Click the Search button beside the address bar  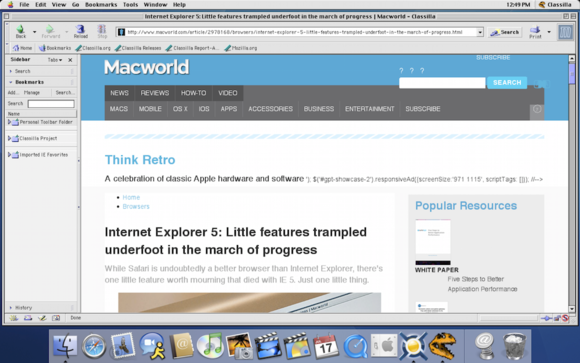point(505,32)
